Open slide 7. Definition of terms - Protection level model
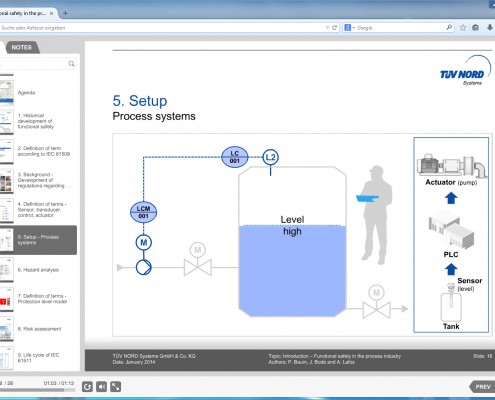The width and height of the screenshot is (495, 400). point(38,299)
